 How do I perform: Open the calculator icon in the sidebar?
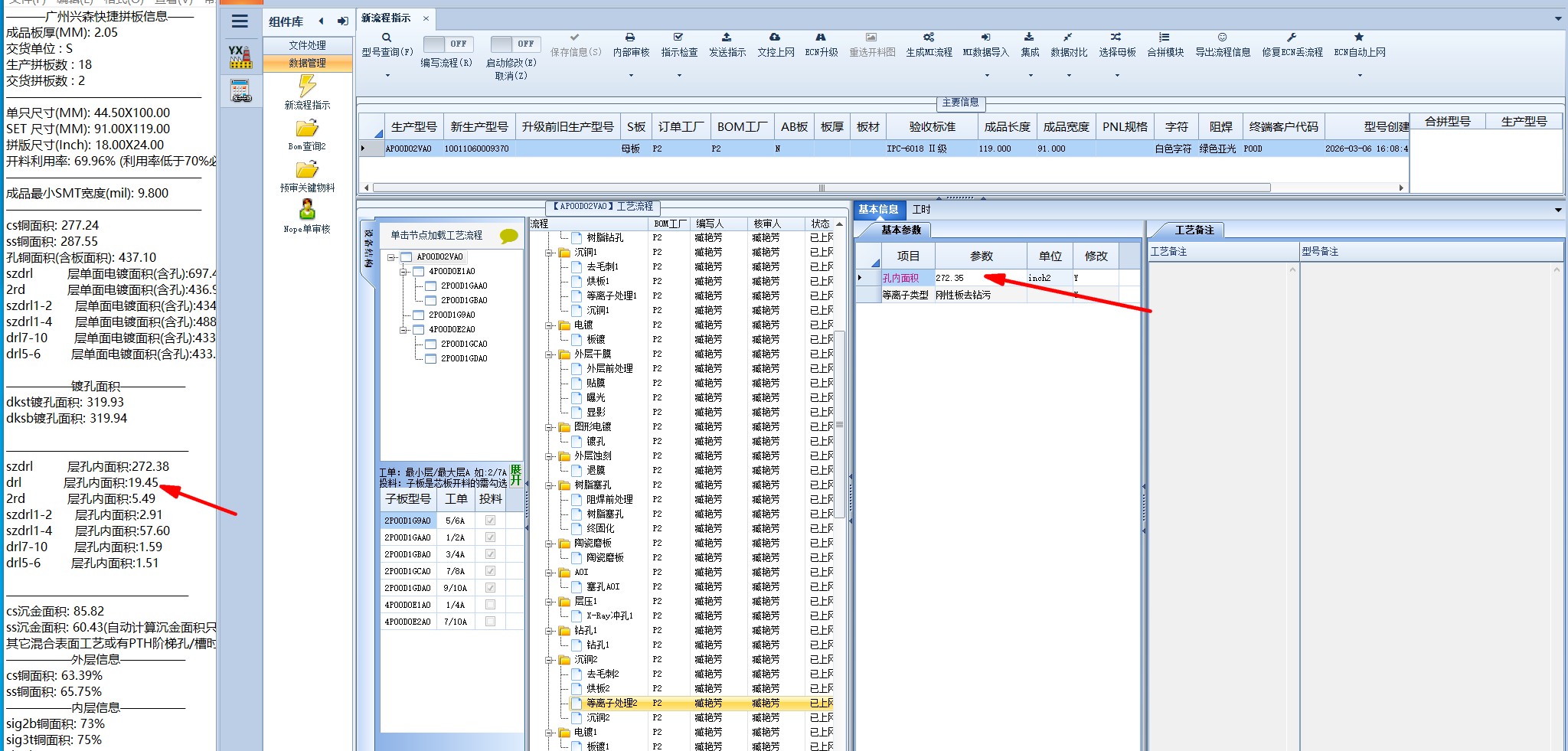[x=241, y=91]
